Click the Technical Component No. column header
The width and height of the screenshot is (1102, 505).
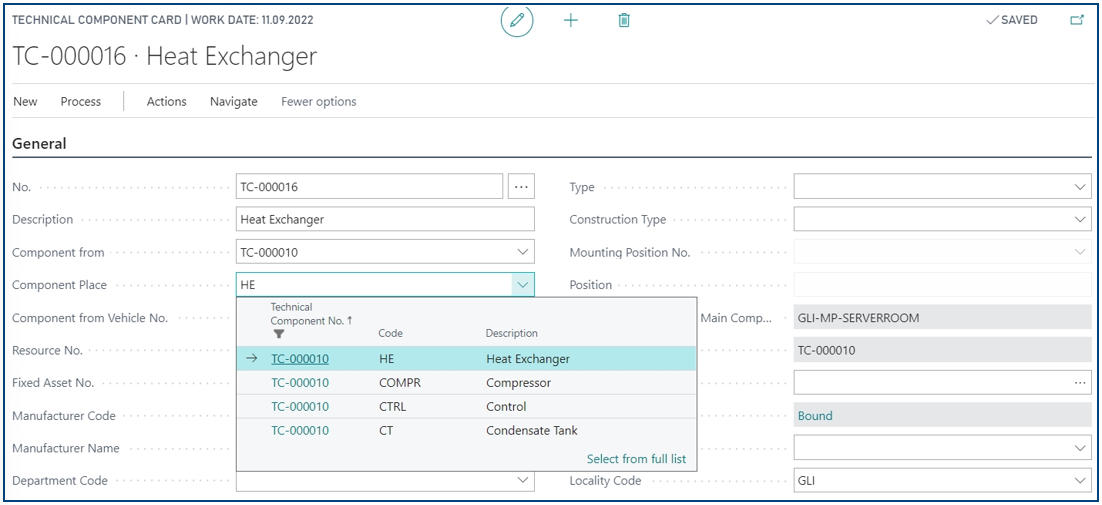point(311,313)
